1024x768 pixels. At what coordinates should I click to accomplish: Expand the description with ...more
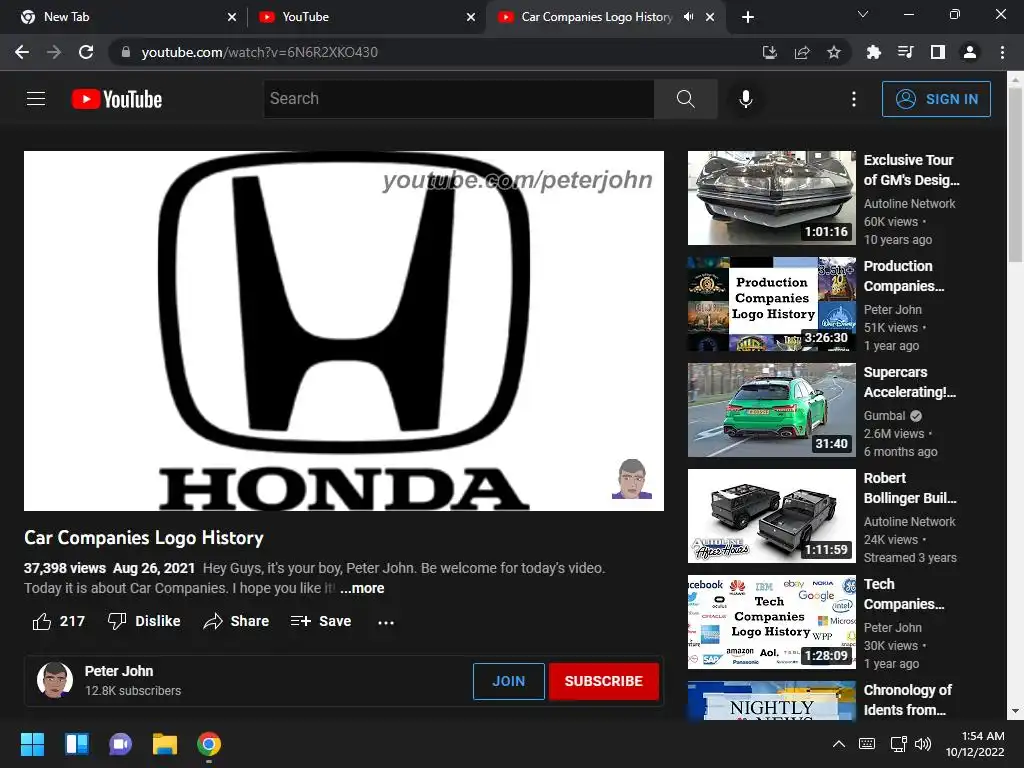pos(362,588)
